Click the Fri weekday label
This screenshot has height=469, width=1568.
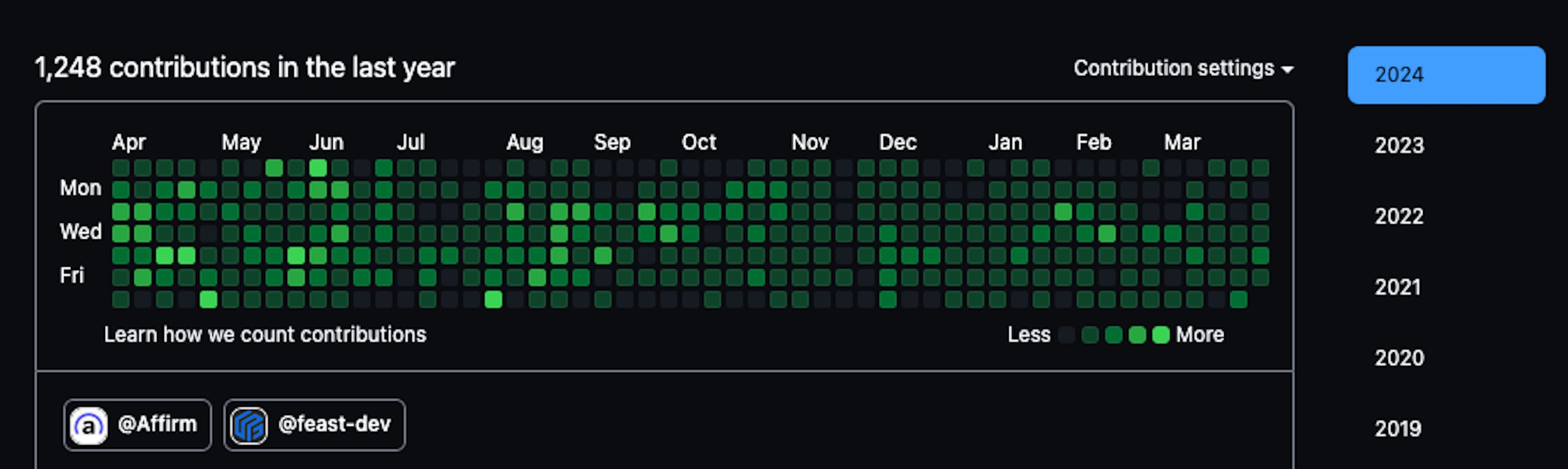[72, 276]
